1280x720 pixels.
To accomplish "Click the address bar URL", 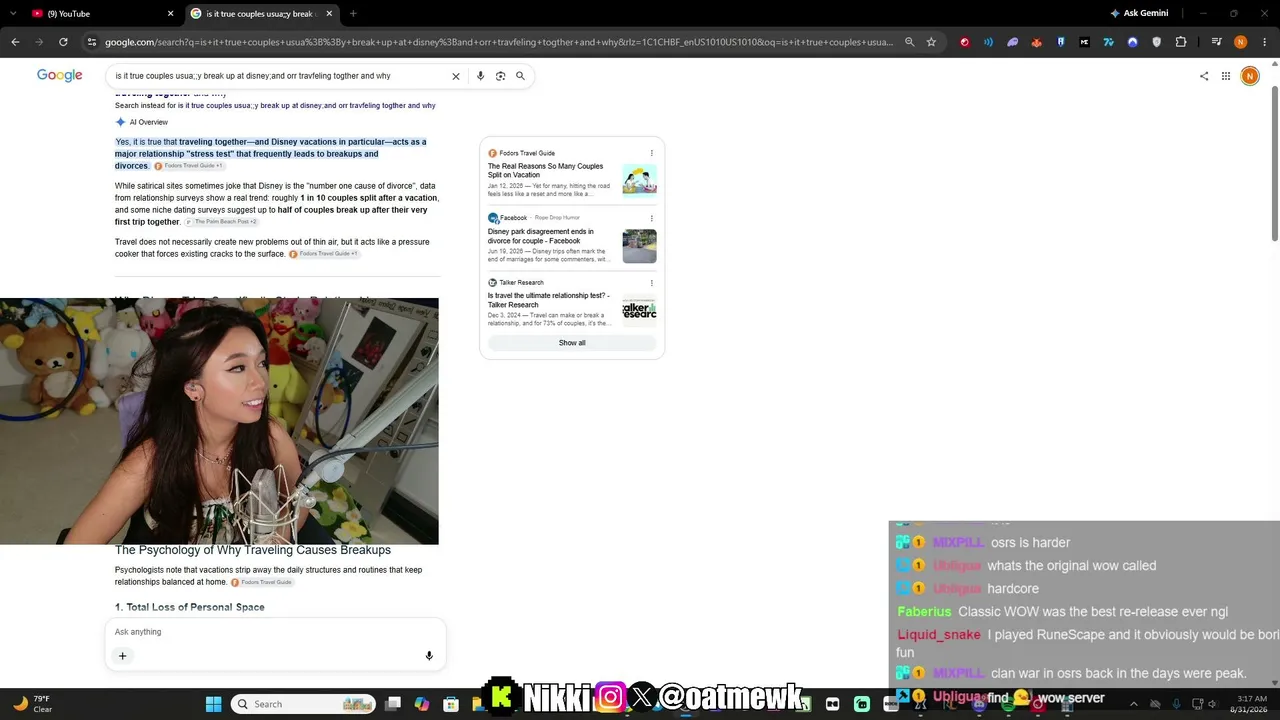I will click(499, 42).
